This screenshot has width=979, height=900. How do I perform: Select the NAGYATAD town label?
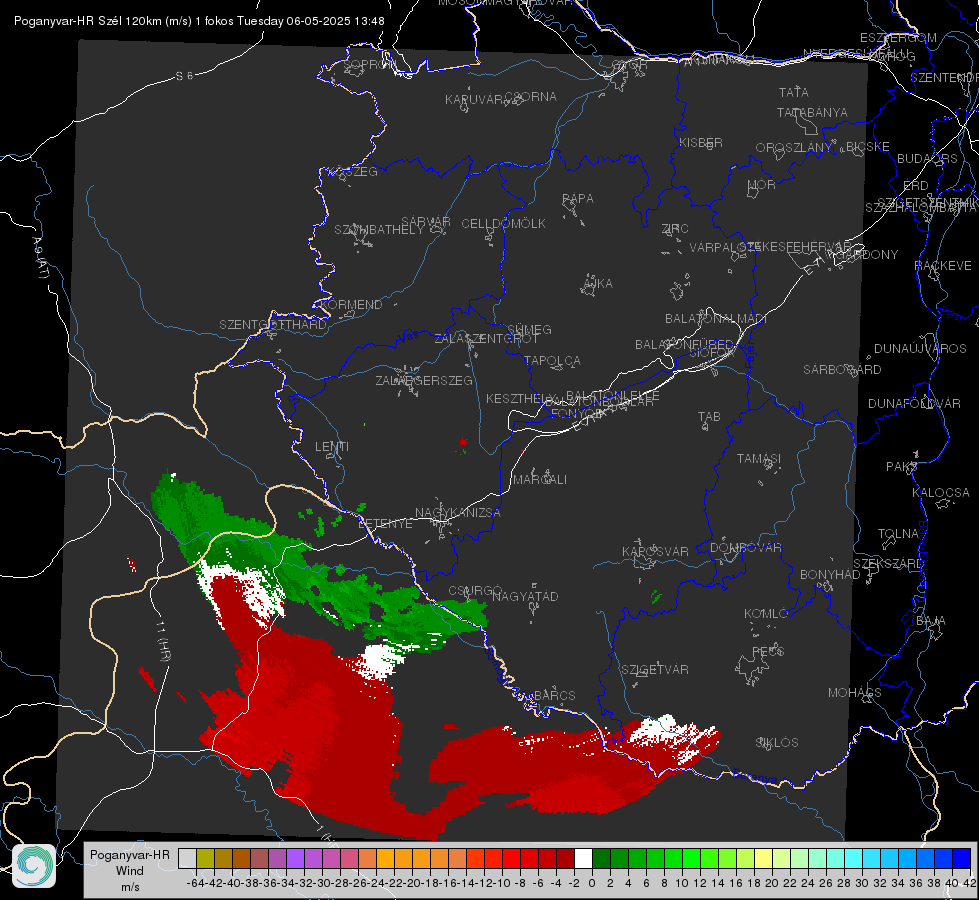pos(525,596)
